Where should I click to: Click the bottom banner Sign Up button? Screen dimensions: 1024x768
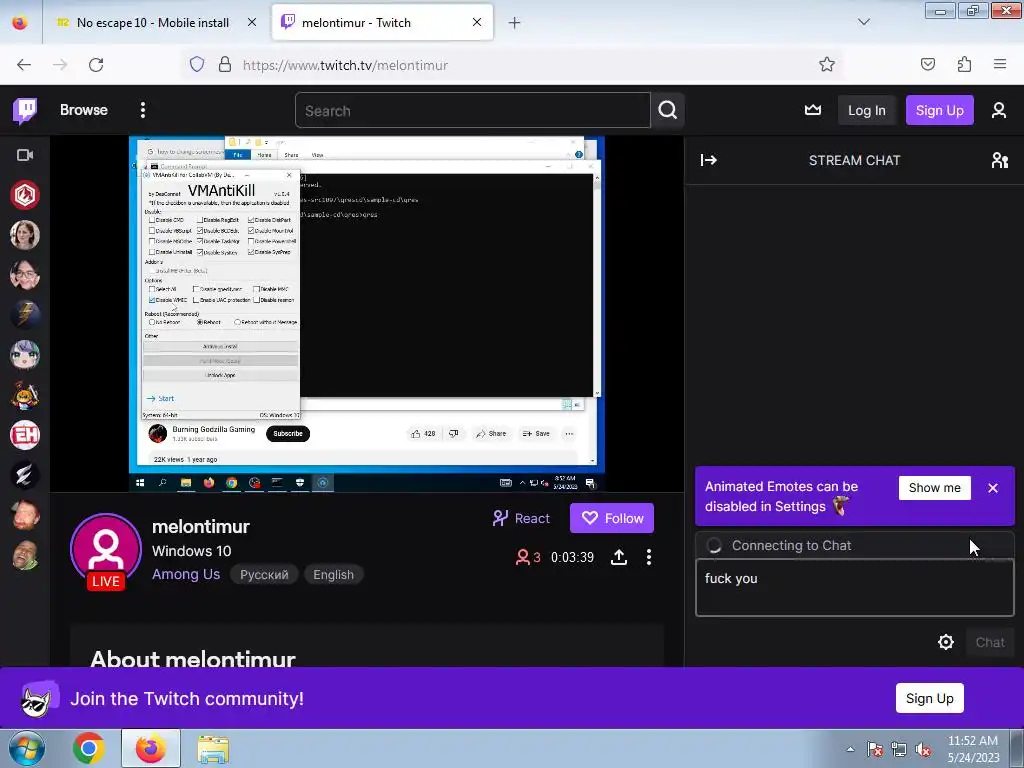click(929, 698)
